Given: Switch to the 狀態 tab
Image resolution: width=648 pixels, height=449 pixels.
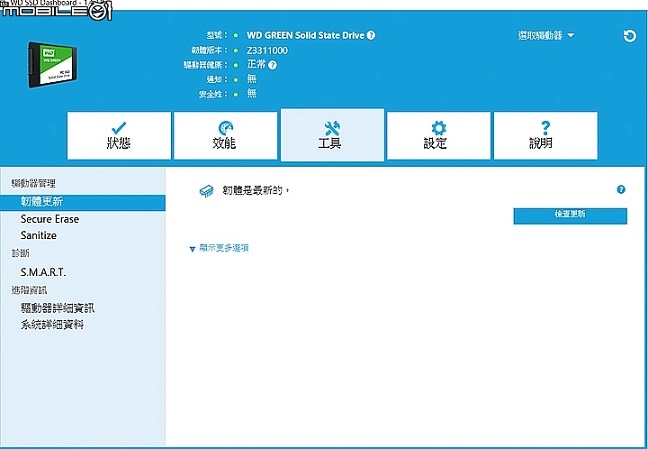Looking at the screenshot, I should (119, 135).
